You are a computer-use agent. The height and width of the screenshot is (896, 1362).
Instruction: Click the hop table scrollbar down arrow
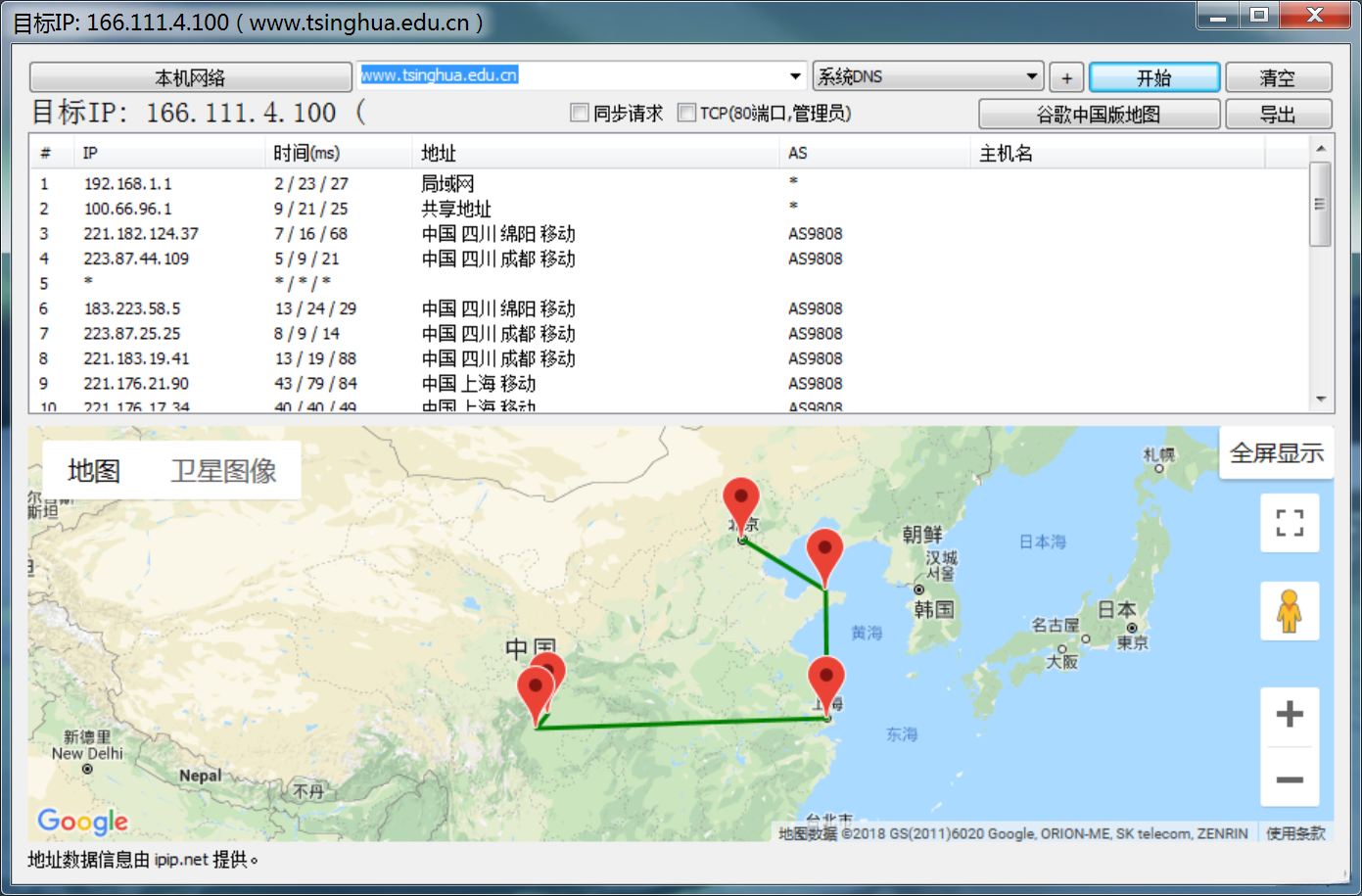tap(1321, 399)
